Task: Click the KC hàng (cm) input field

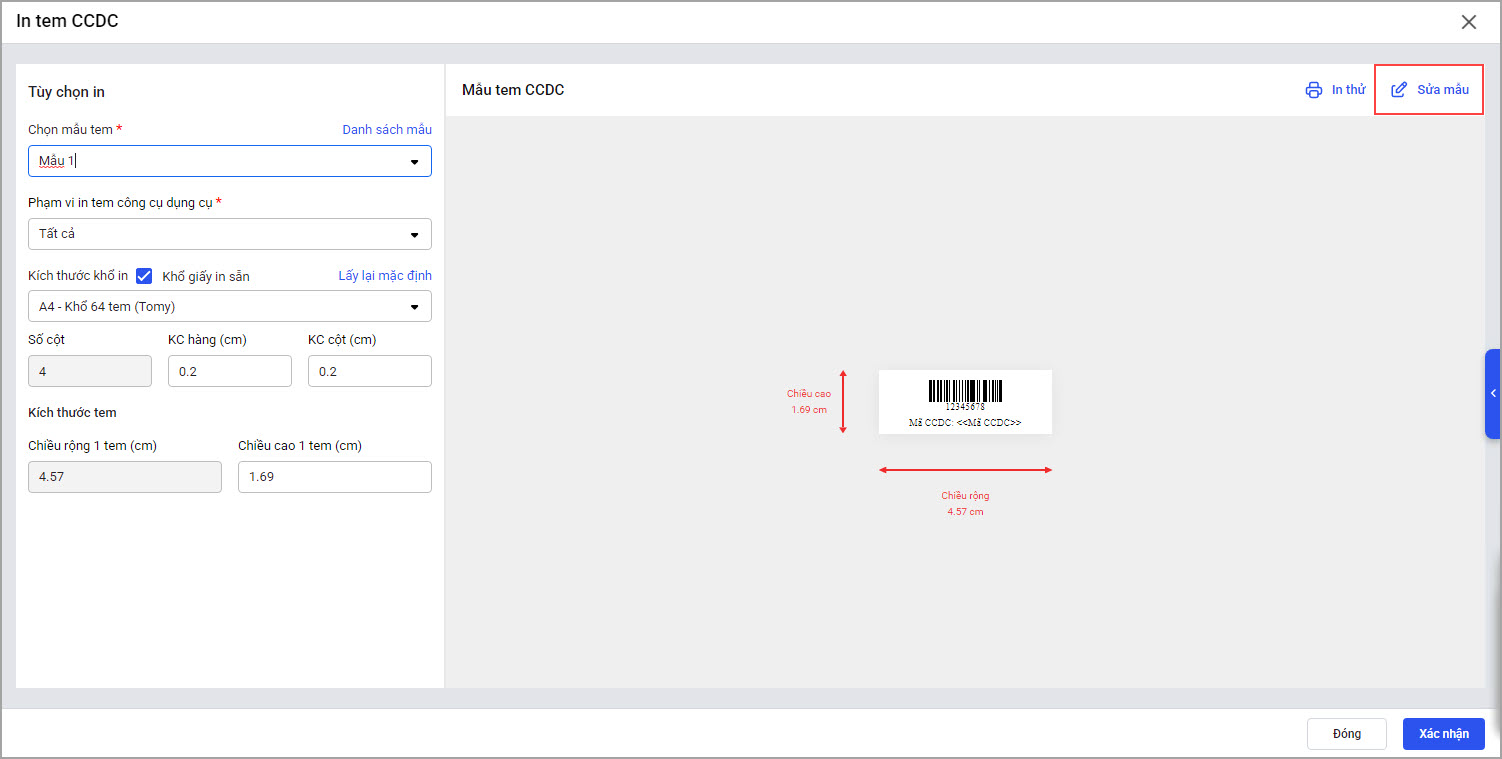Action: pyautogui.click(x=230, y=371)
